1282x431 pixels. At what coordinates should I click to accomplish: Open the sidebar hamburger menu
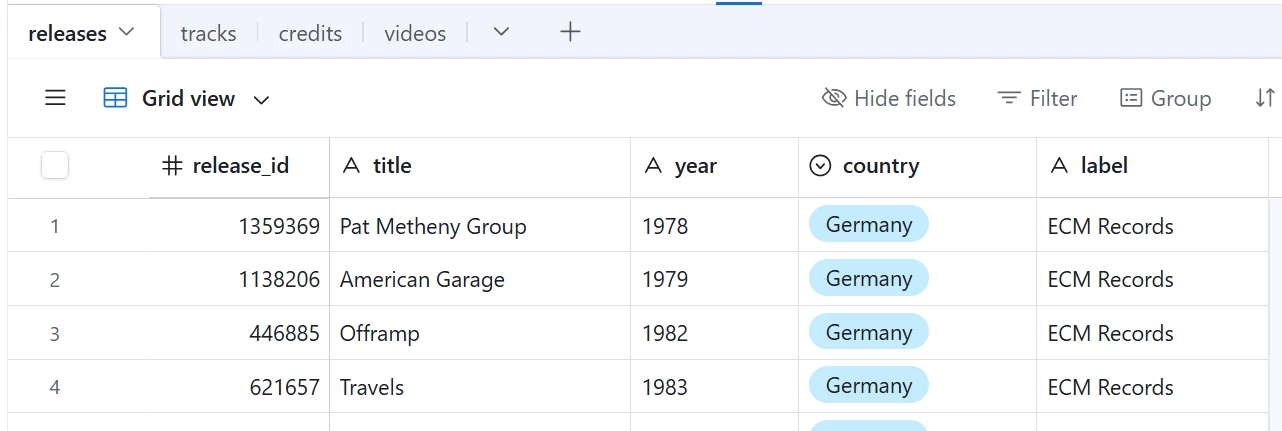click(x=55, y=98)
